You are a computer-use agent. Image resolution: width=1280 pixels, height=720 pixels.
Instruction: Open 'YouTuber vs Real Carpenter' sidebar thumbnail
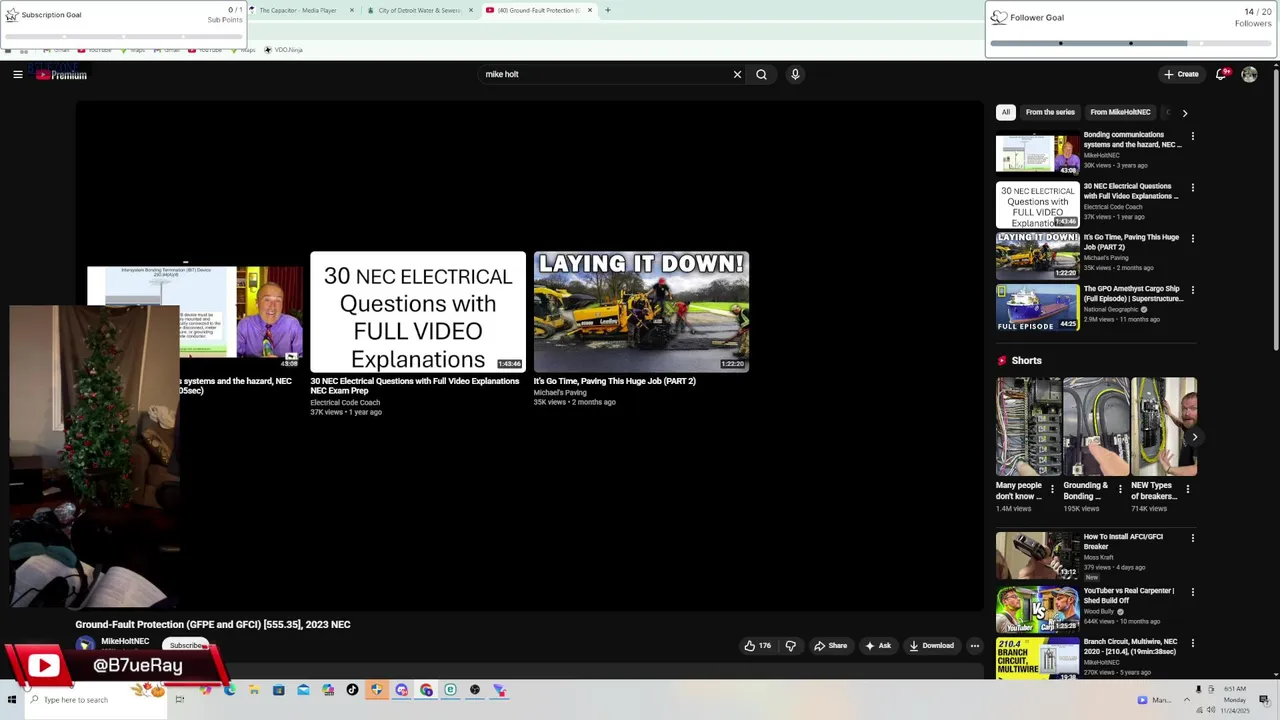pyautogui.click(x=1037, y=609)
